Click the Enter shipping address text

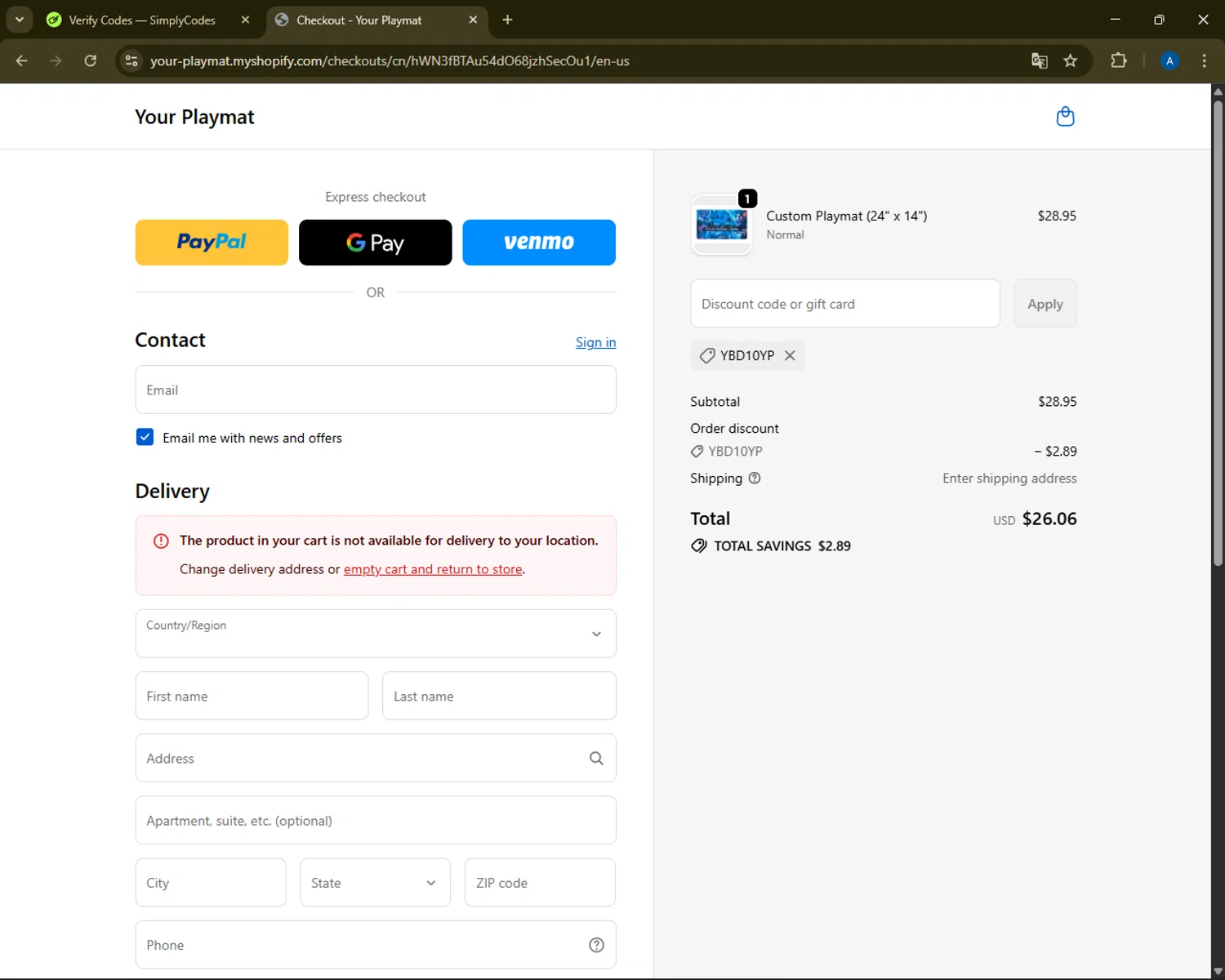(1009, 479)
